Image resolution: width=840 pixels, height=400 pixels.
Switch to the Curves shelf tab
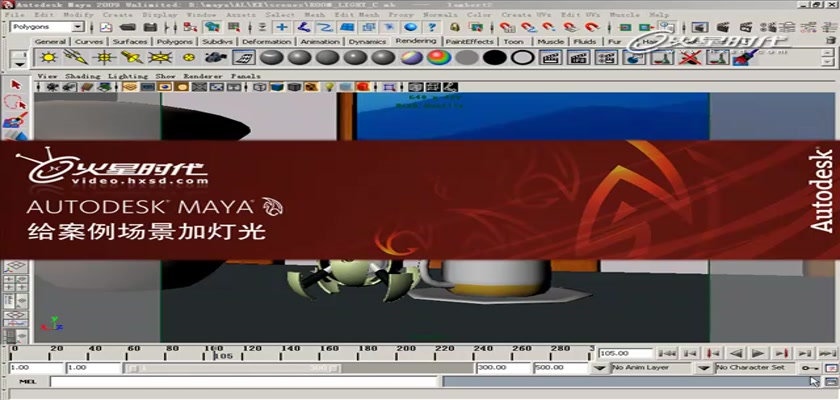(88, 41)
